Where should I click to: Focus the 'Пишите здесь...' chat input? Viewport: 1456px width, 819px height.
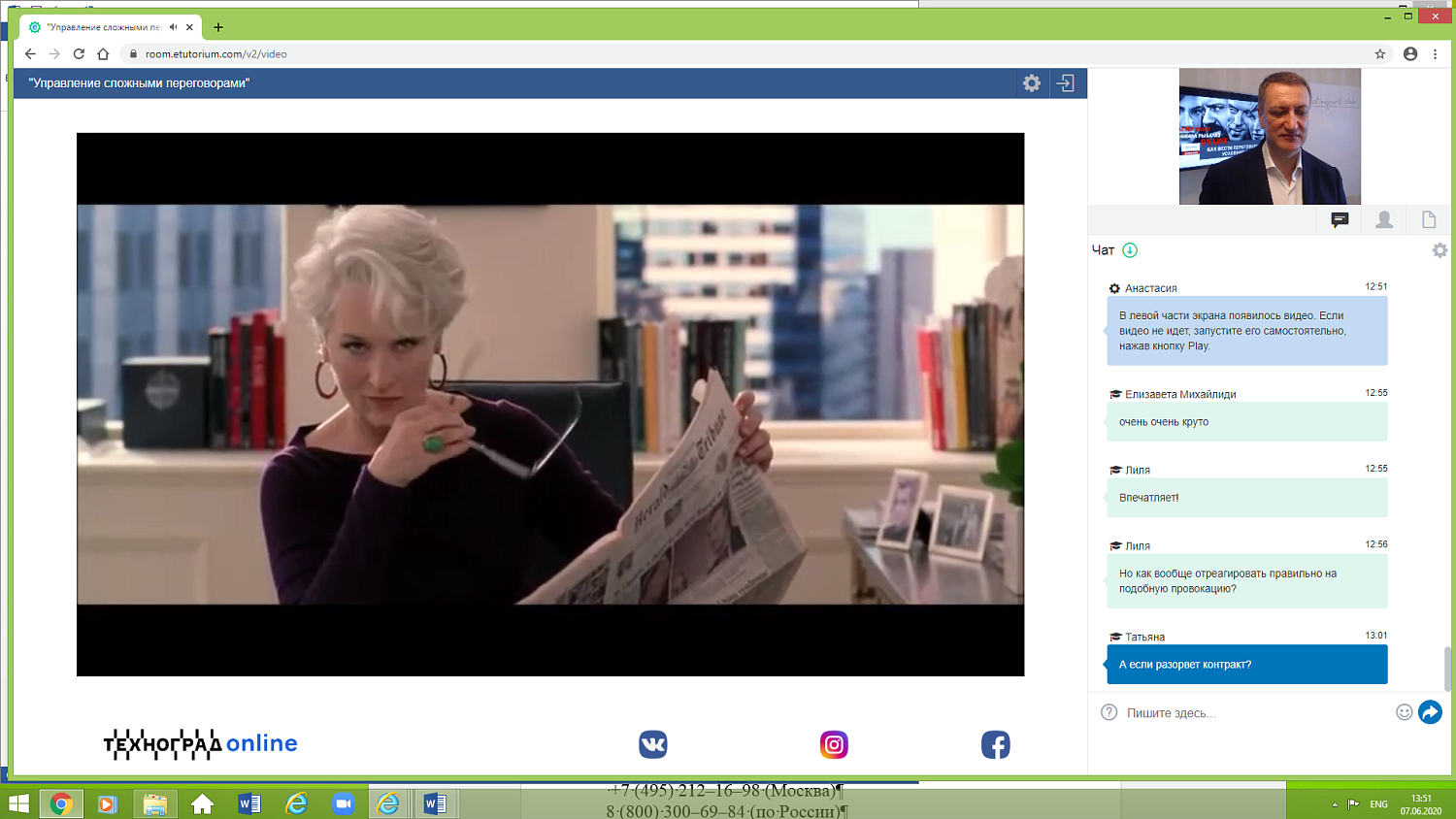1257,713
